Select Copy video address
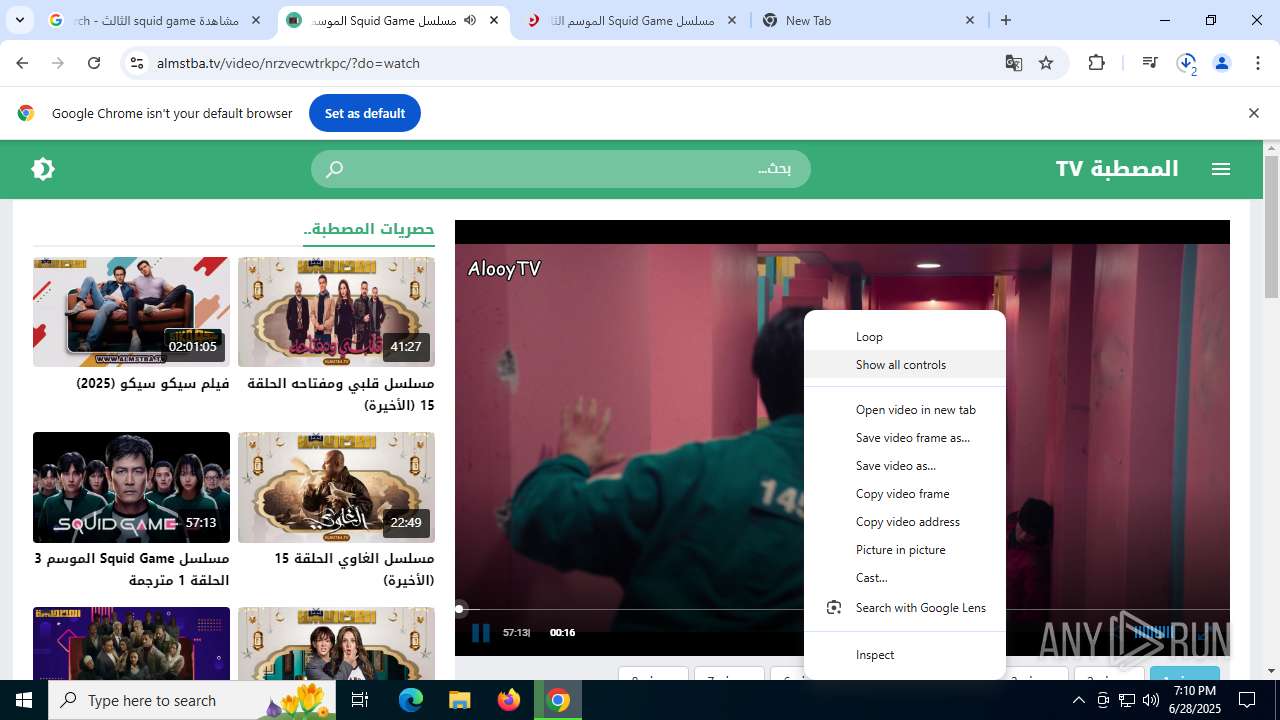 [905, 522]
